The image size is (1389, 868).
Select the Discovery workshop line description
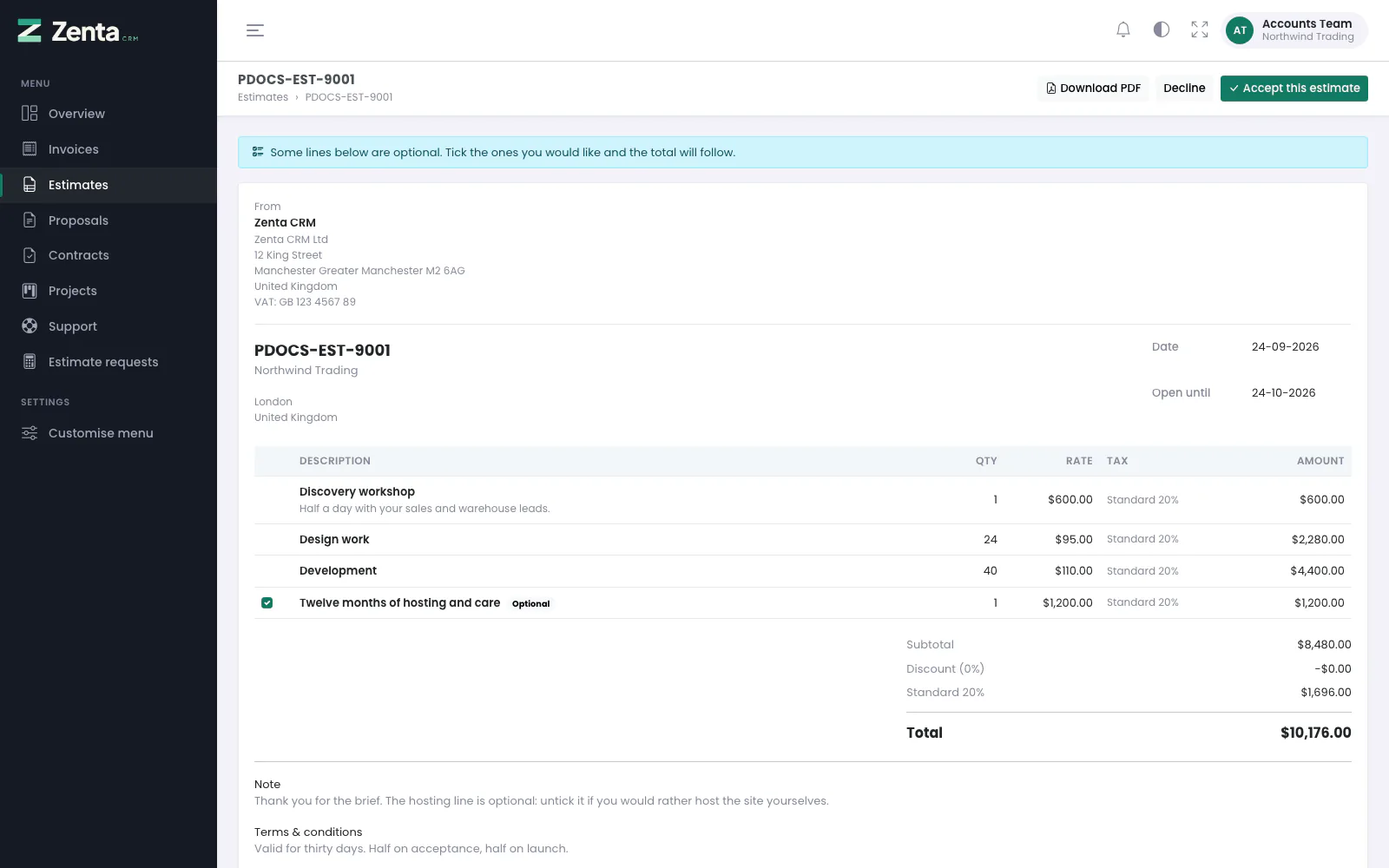pos(357,491)
